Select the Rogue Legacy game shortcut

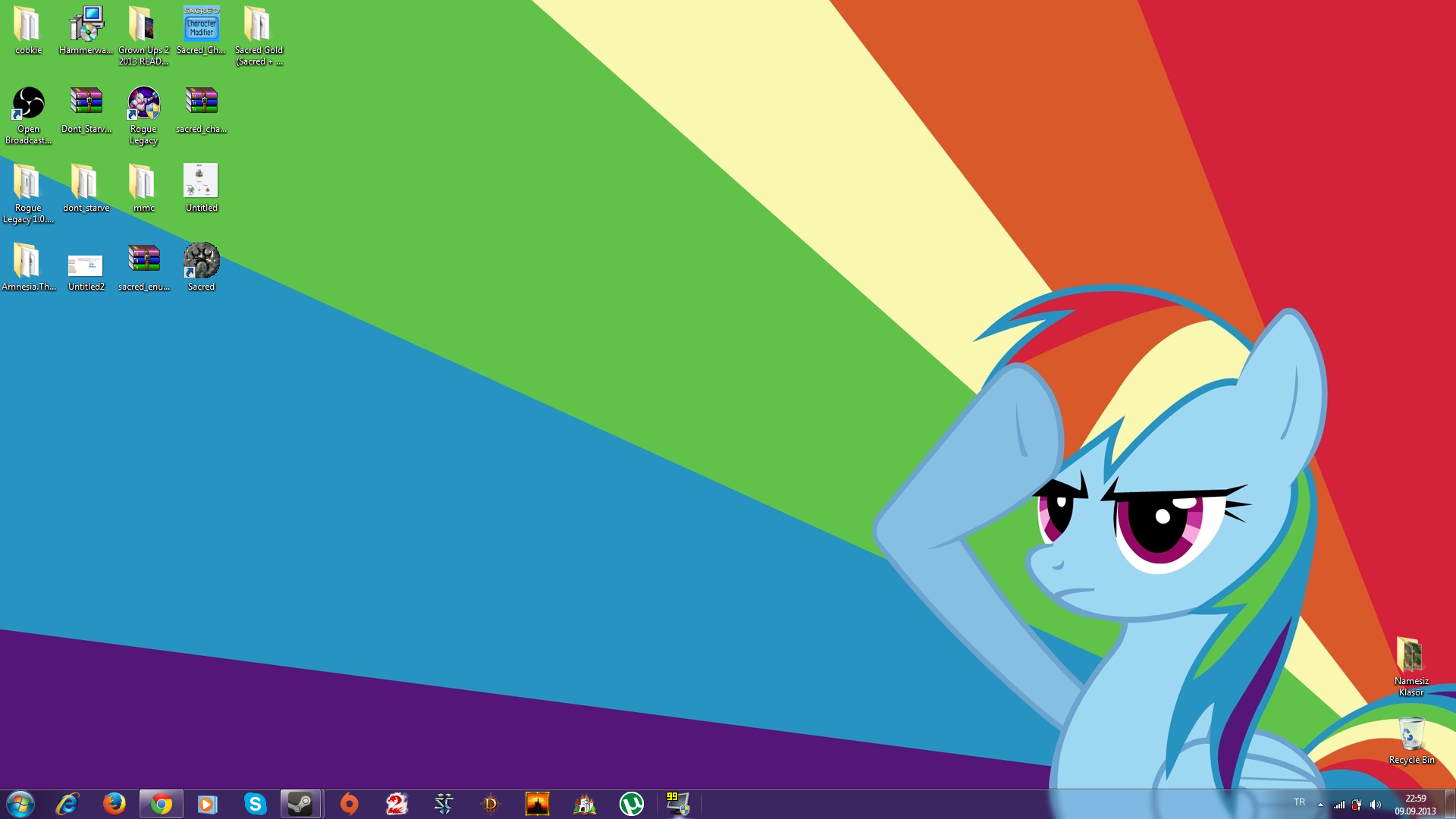pos(143,115)
